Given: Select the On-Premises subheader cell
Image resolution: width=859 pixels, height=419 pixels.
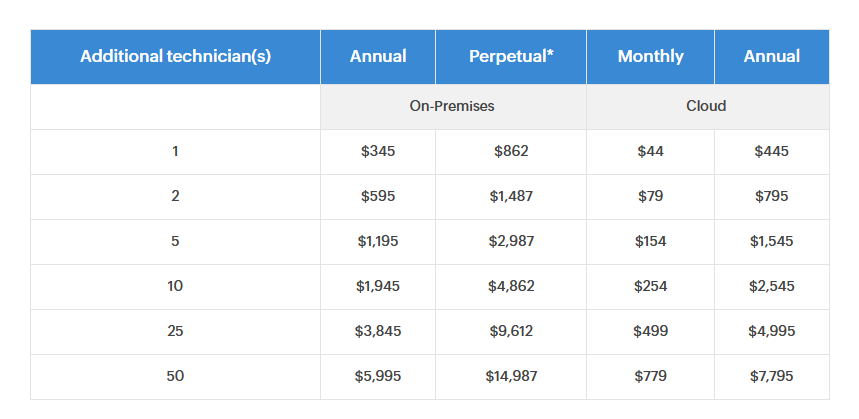Looking at the screenshot, I should tap(452, 106).
